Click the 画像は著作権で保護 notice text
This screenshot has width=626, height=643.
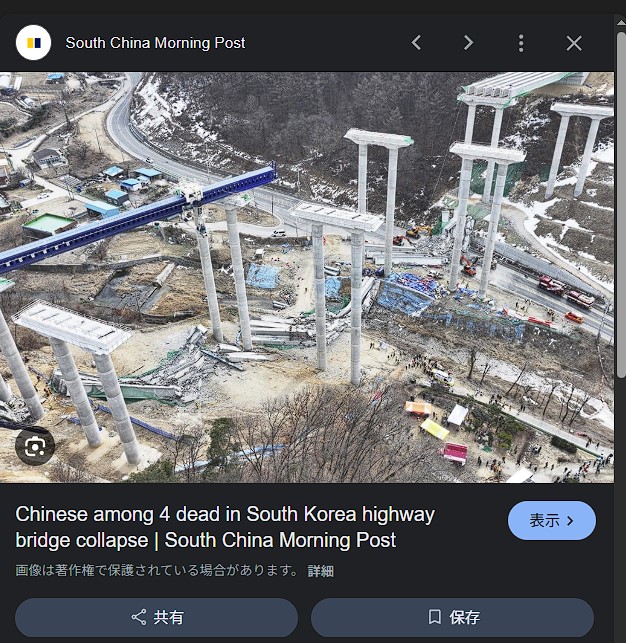(156, 570)
